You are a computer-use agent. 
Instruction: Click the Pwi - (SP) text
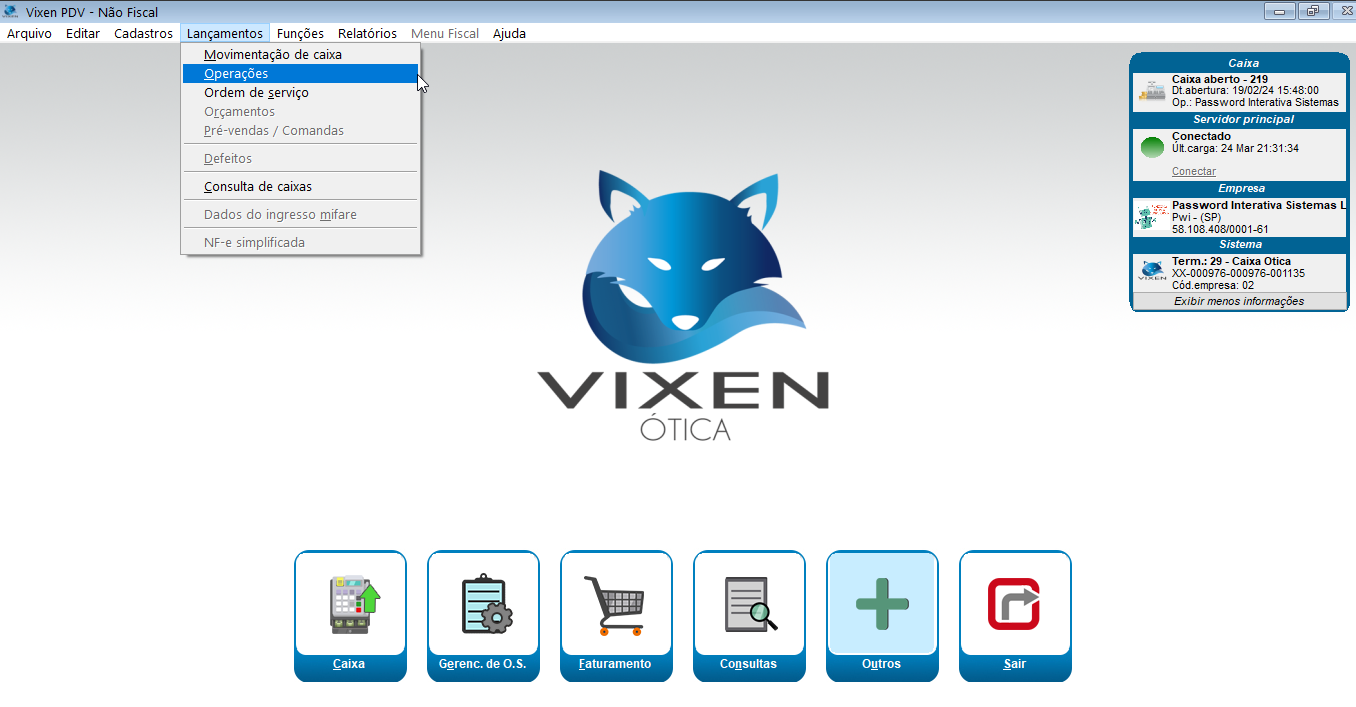pos(1197,217)
